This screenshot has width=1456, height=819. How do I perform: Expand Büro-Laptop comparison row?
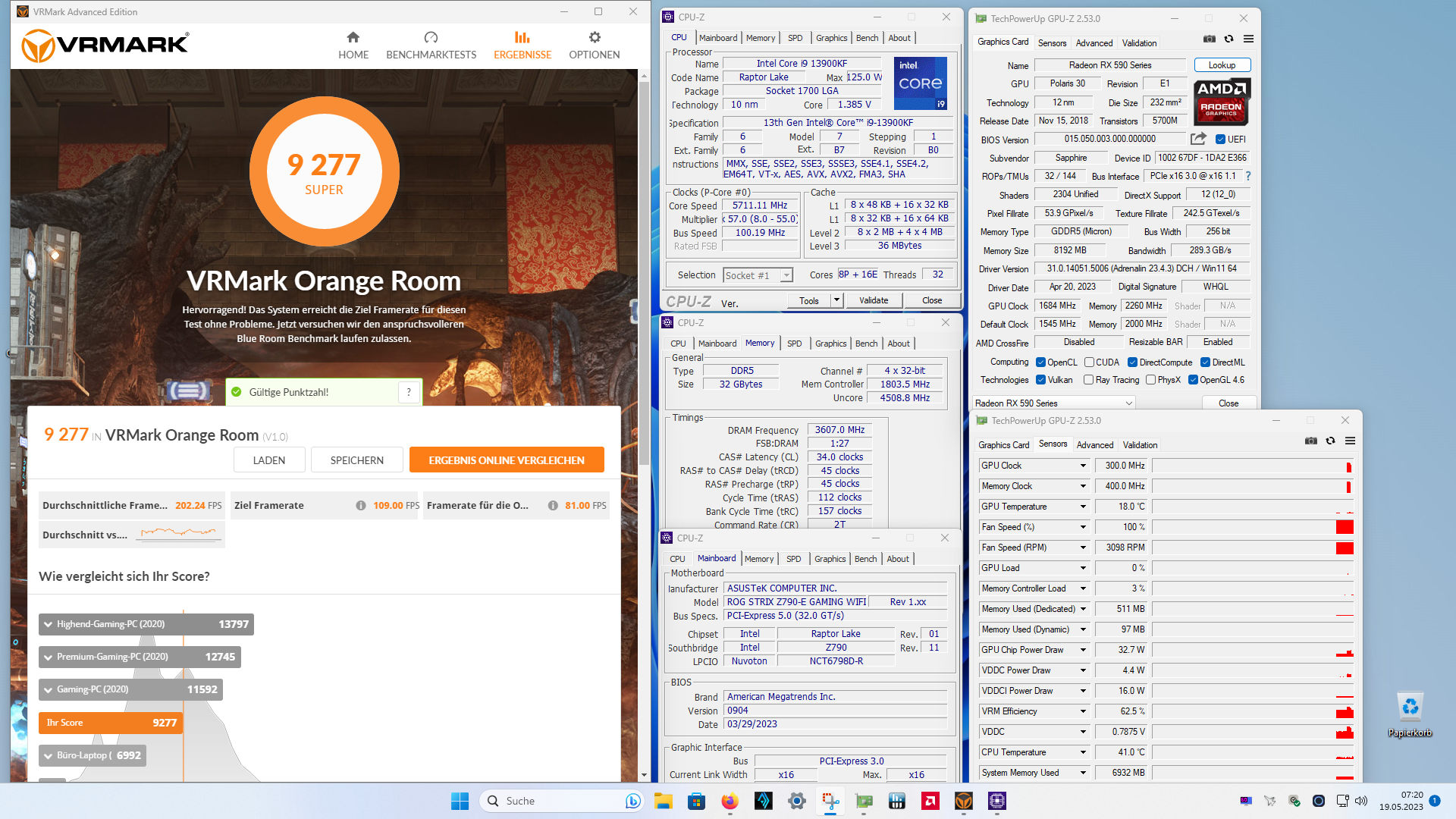coord(93,755)
